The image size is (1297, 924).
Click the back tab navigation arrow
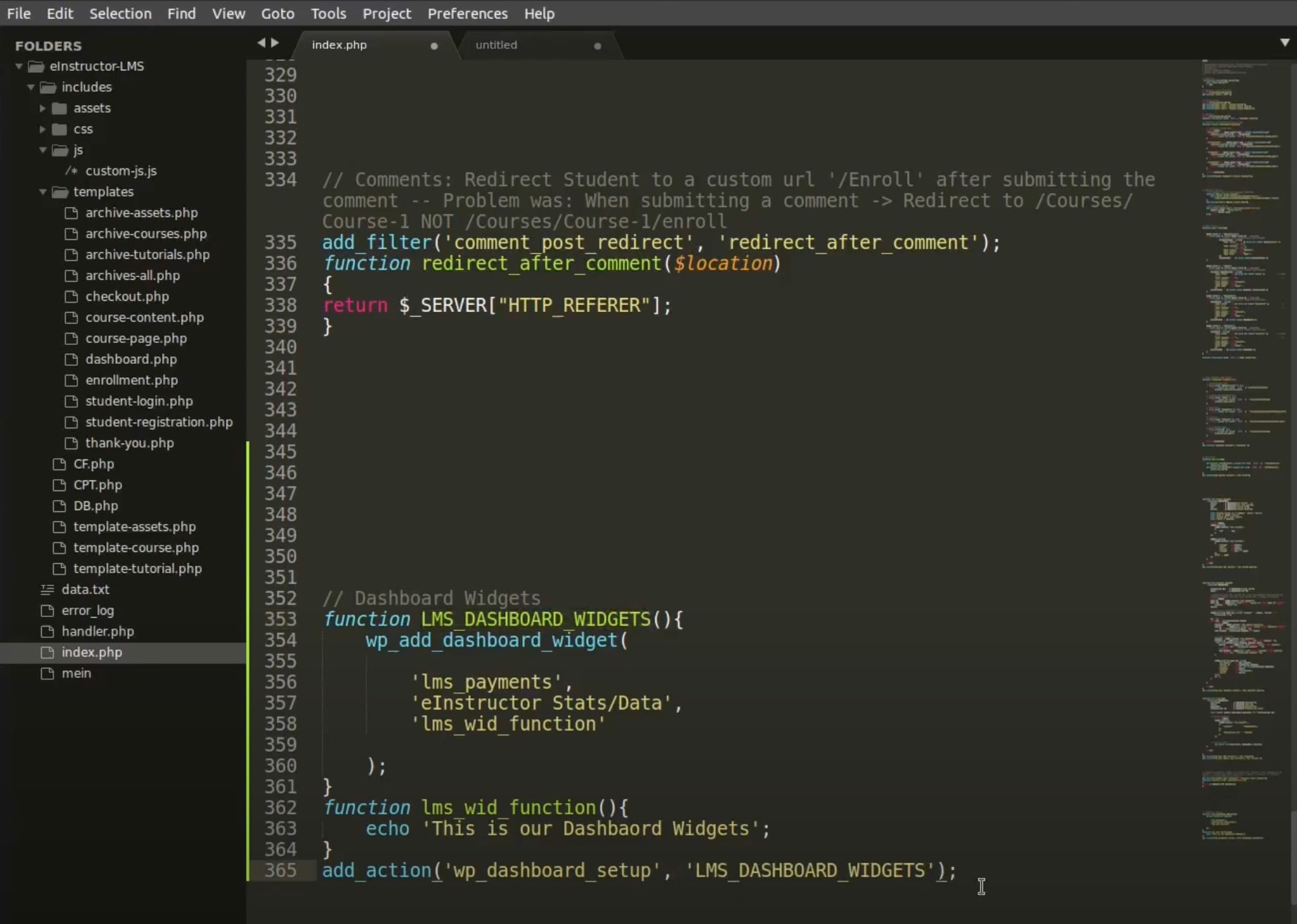pyautogui.click(x=261, y=42)
